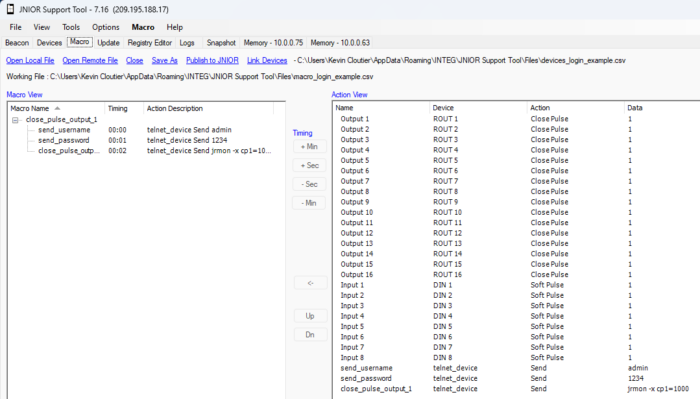Click the Device column header in Action View
This screenshot has height=399, width=700.
(478, 108)
